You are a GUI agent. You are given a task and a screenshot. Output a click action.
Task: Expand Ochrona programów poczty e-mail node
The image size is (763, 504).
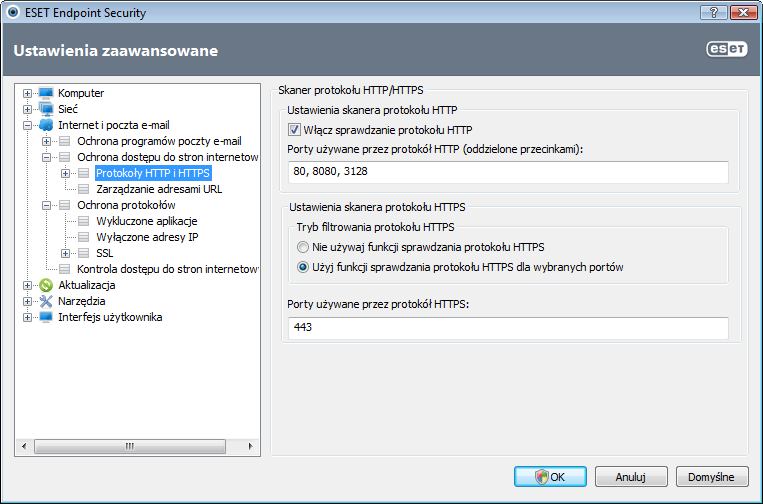[x=46, y=142]
